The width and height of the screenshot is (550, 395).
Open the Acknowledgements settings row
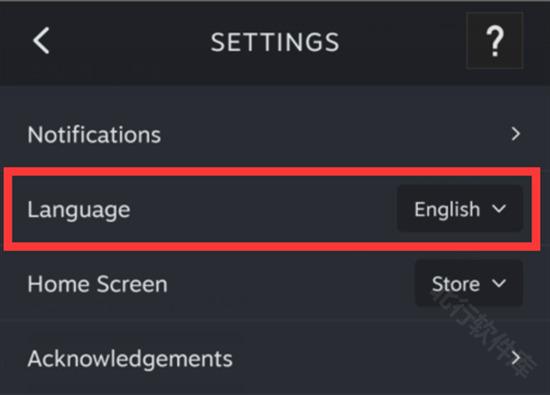point(275,358)
